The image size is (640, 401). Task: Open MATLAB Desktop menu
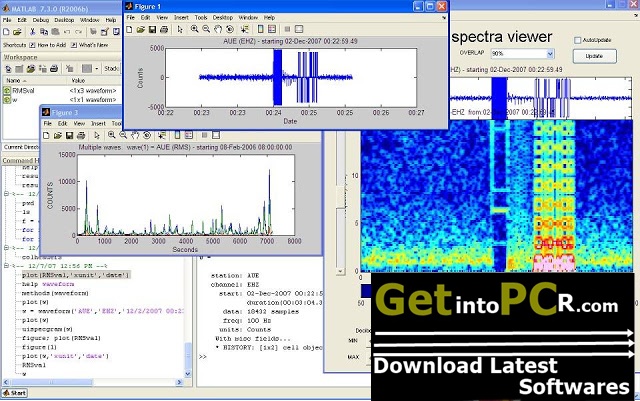[64, 20]
